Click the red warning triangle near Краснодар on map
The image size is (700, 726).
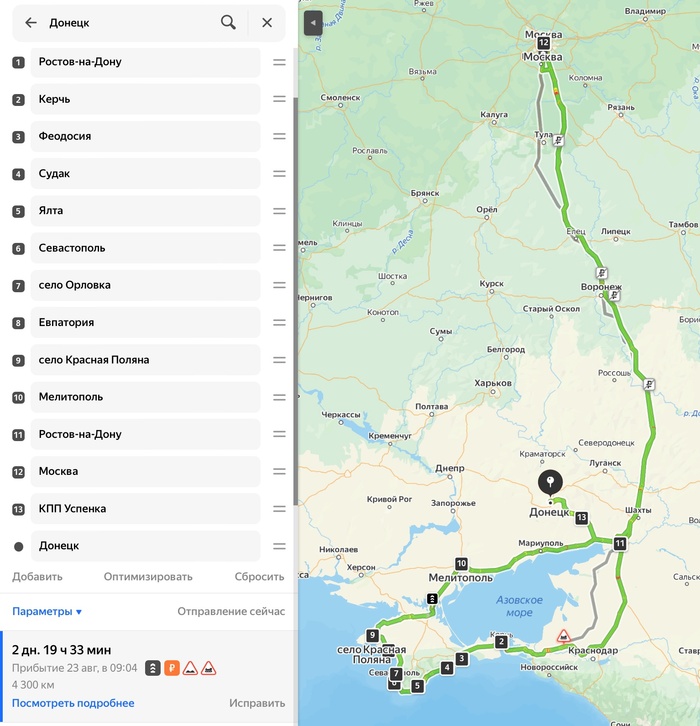point(563,636)
